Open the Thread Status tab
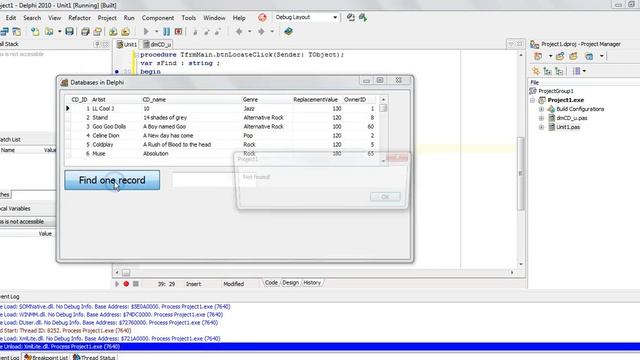 coord(94,357)
